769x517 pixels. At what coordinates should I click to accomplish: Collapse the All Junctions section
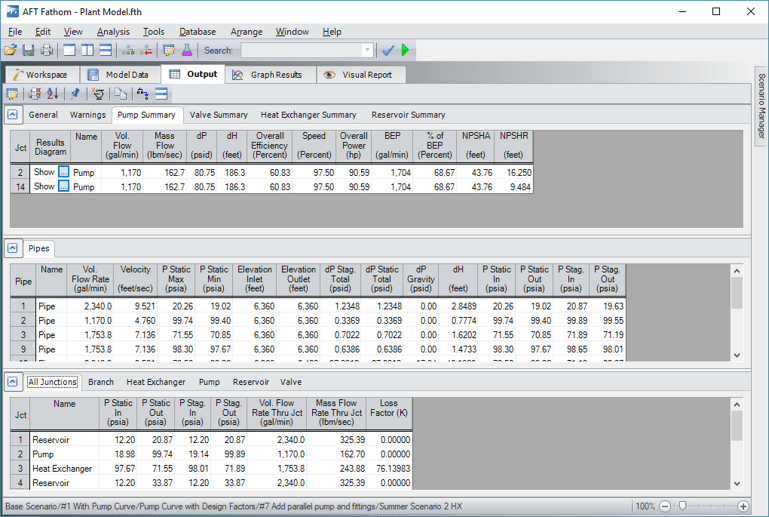(x=13, y=382)
